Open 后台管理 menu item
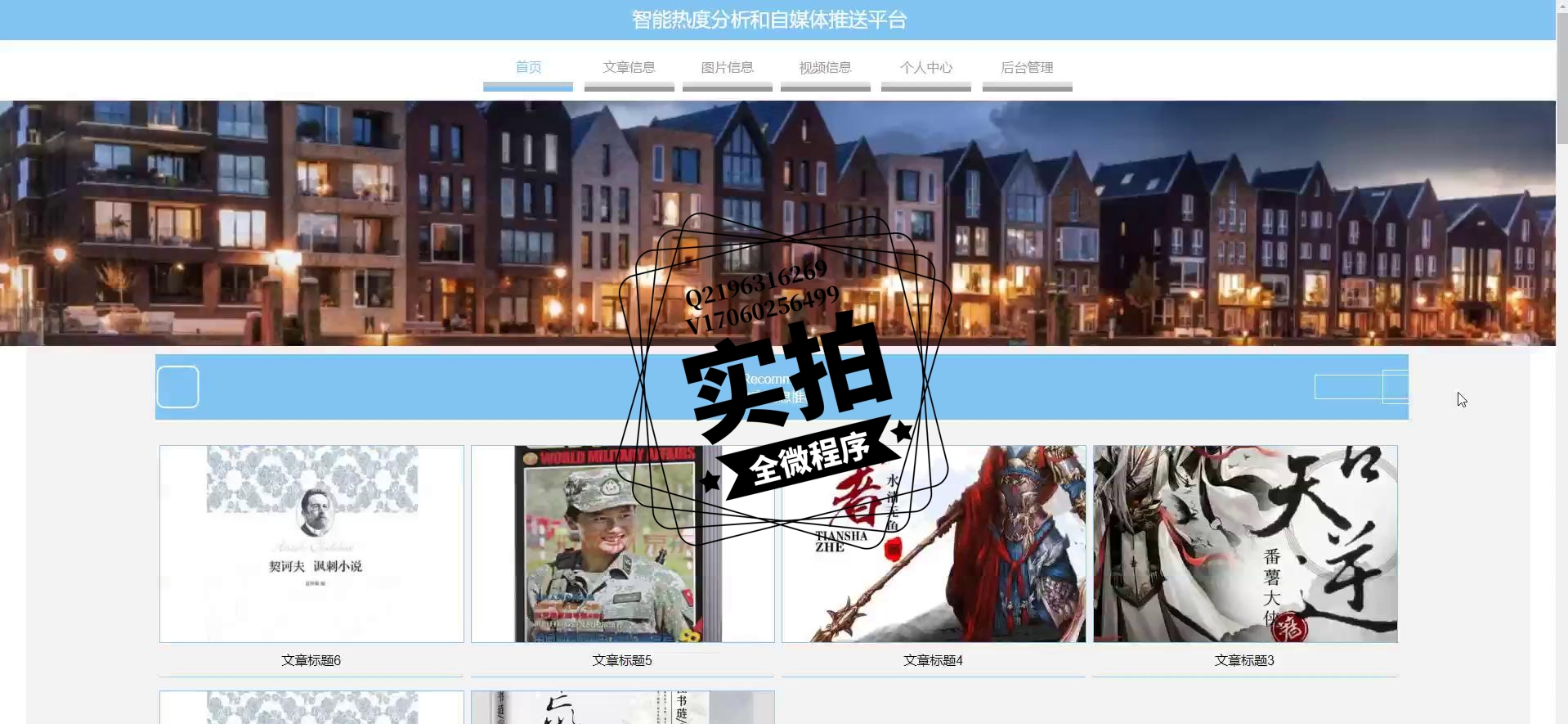Image resolution: width=1568 pixels, height=724 pixels. pos(1027,68)
